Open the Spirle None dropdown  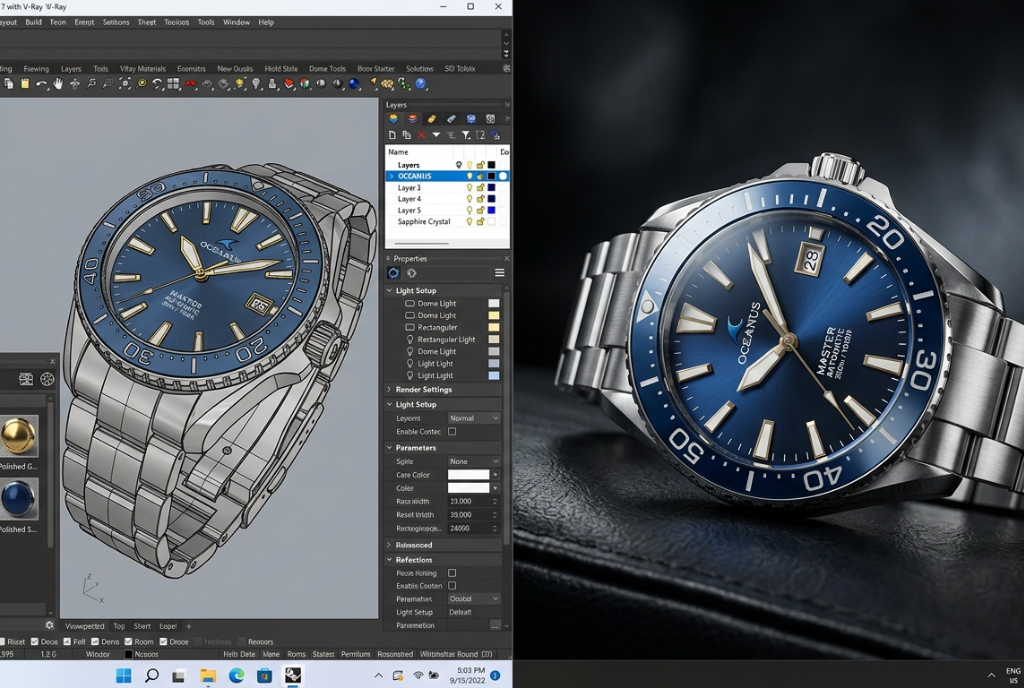[474, 461]
